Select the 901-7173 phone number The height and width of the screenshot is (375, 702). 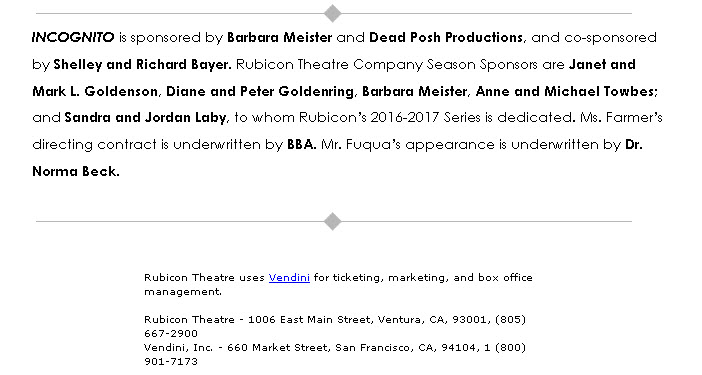point(171,361)
